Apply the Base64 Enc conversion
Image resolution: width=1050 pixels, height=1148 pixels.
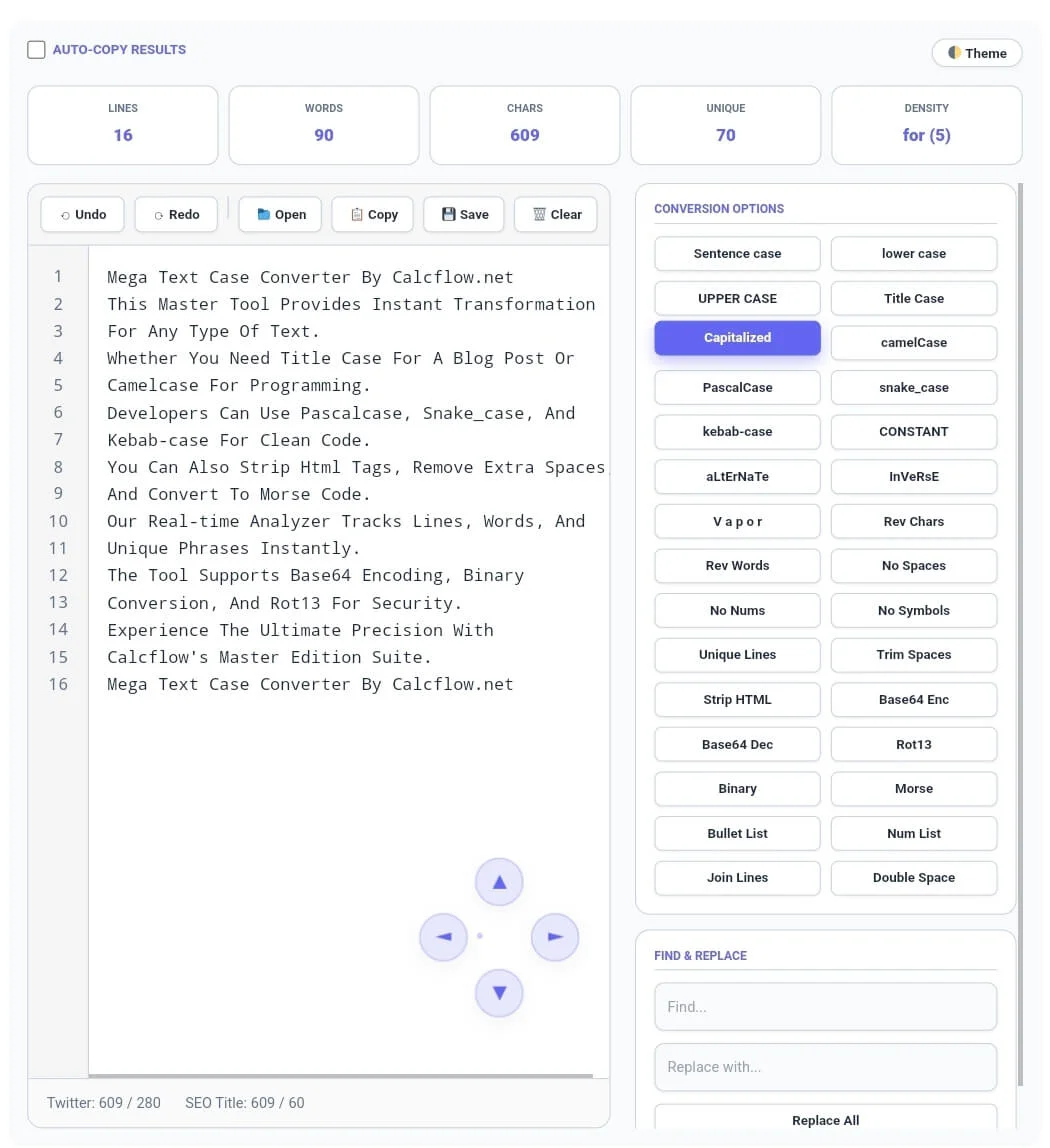(x=913, y=699)
